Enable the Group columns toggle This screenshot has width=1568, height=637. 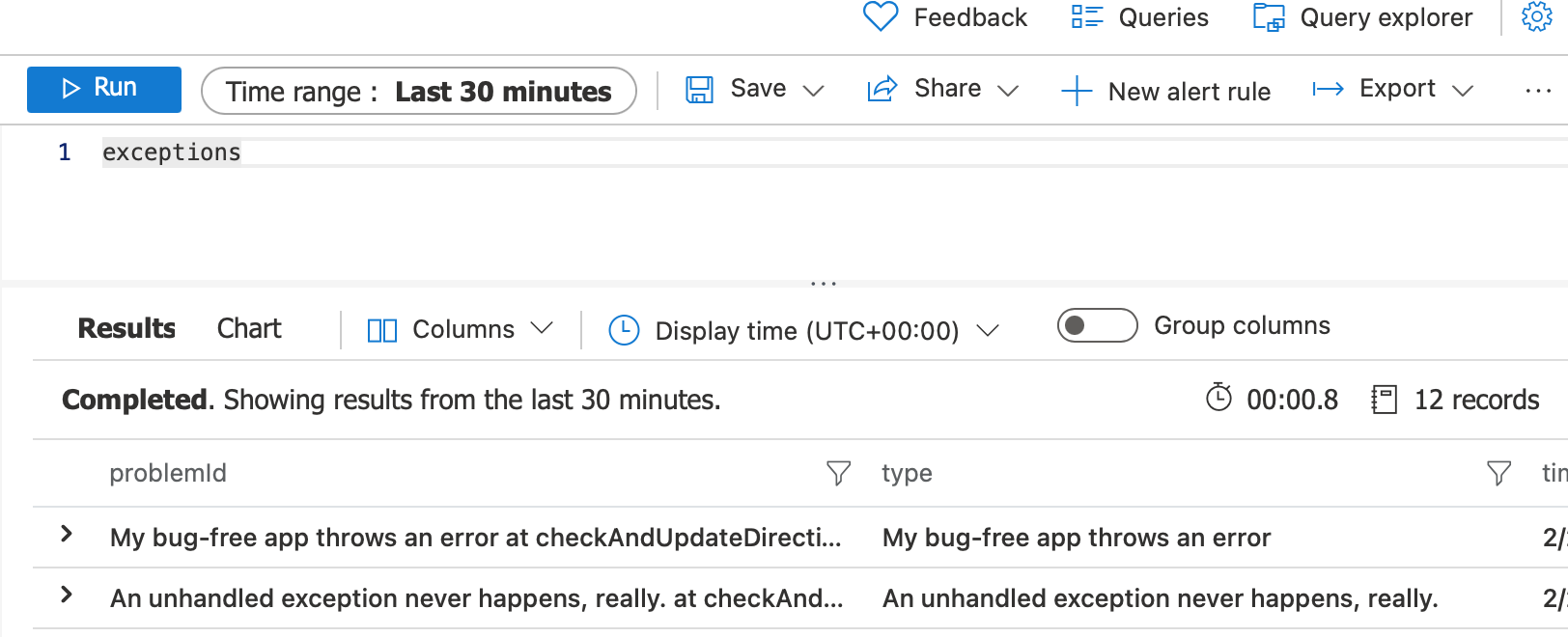1097,325
